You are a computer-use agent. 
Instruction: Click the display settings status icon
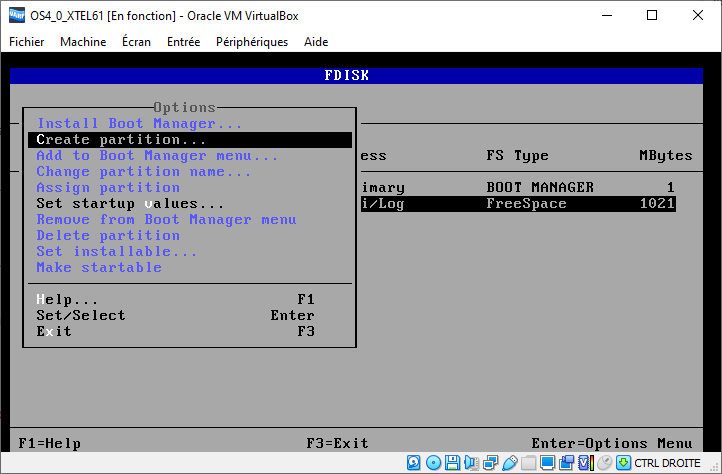[x=547, y=463]
